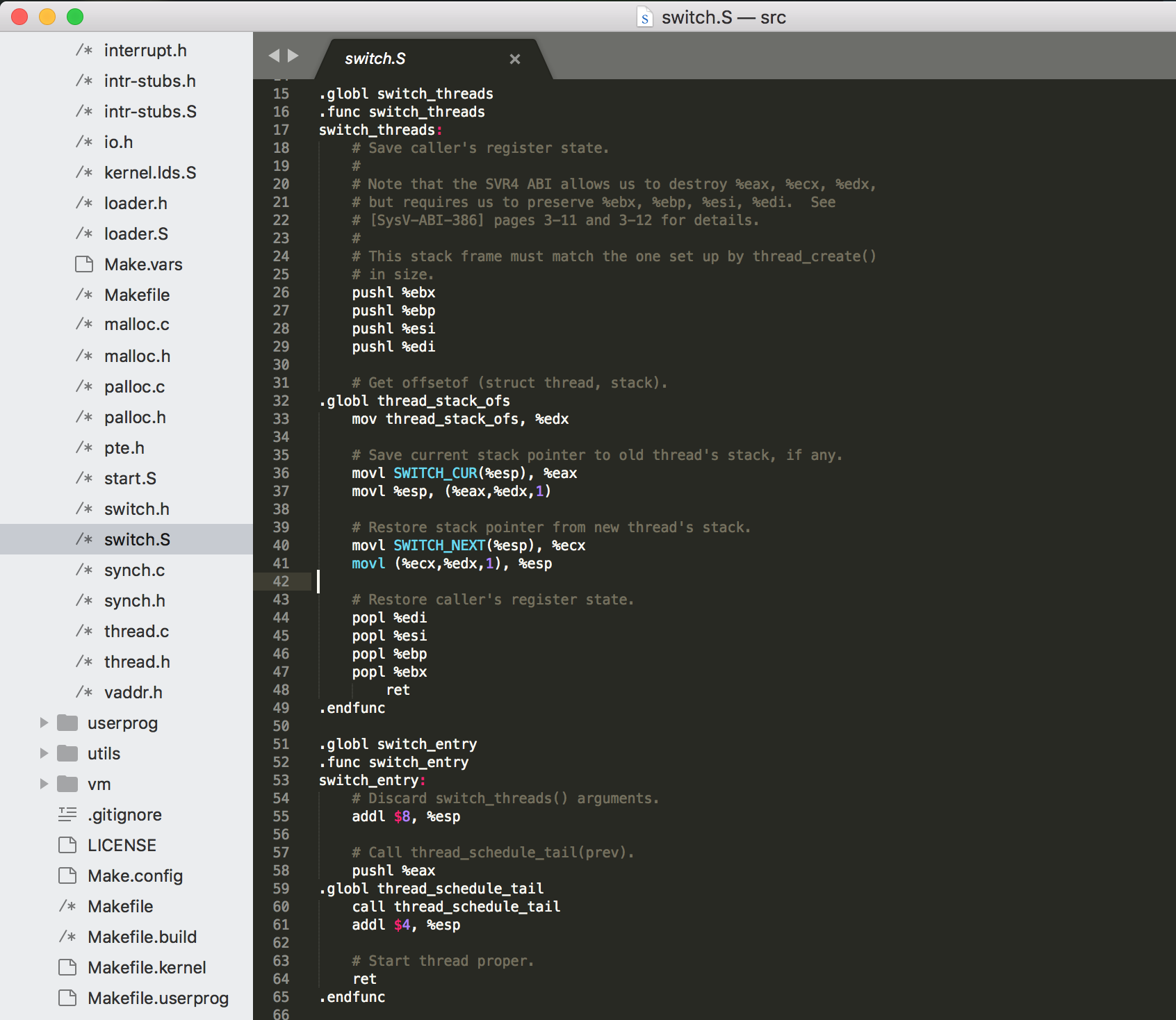Select the switch.S editor tab
1176x1020 pixels.
click(x=375, y=59)
